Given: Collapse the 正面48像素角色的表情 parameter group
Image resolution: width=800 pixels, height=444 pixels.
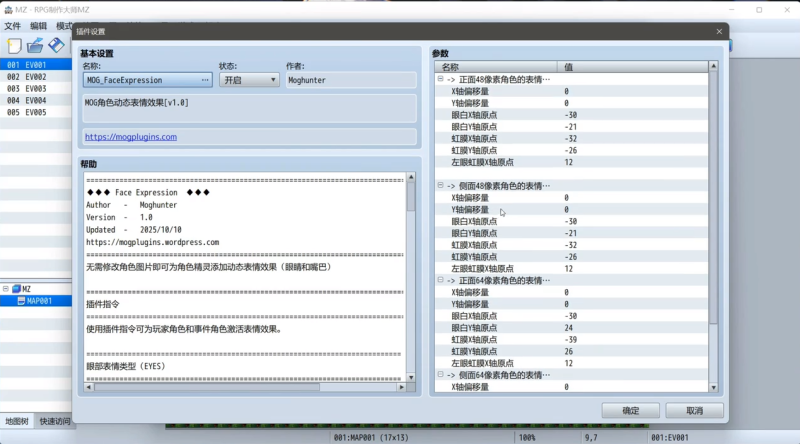Looking at the screenshot, I should (x=440, y=79).
